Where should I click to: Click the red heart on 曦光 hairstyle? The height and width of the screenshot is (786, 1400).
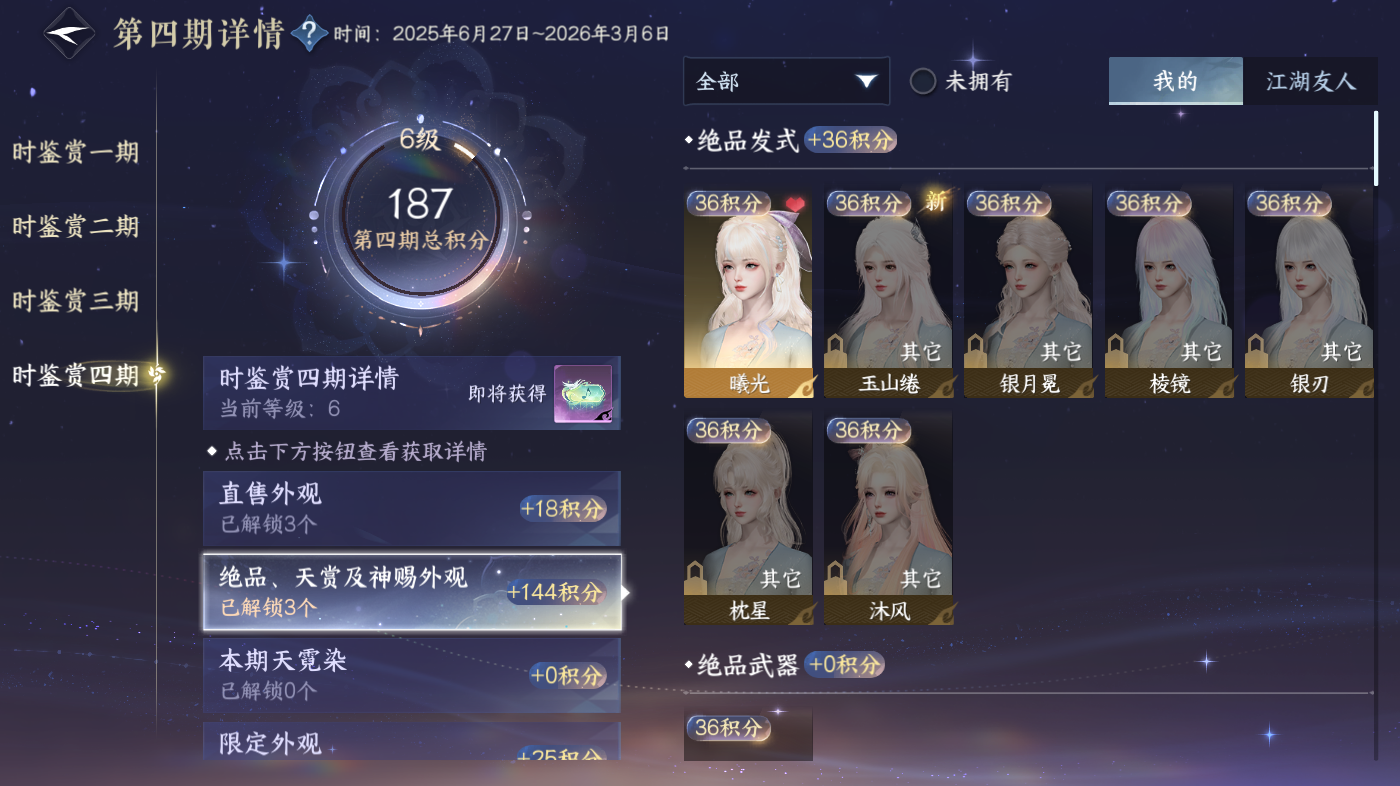point(794,204)
